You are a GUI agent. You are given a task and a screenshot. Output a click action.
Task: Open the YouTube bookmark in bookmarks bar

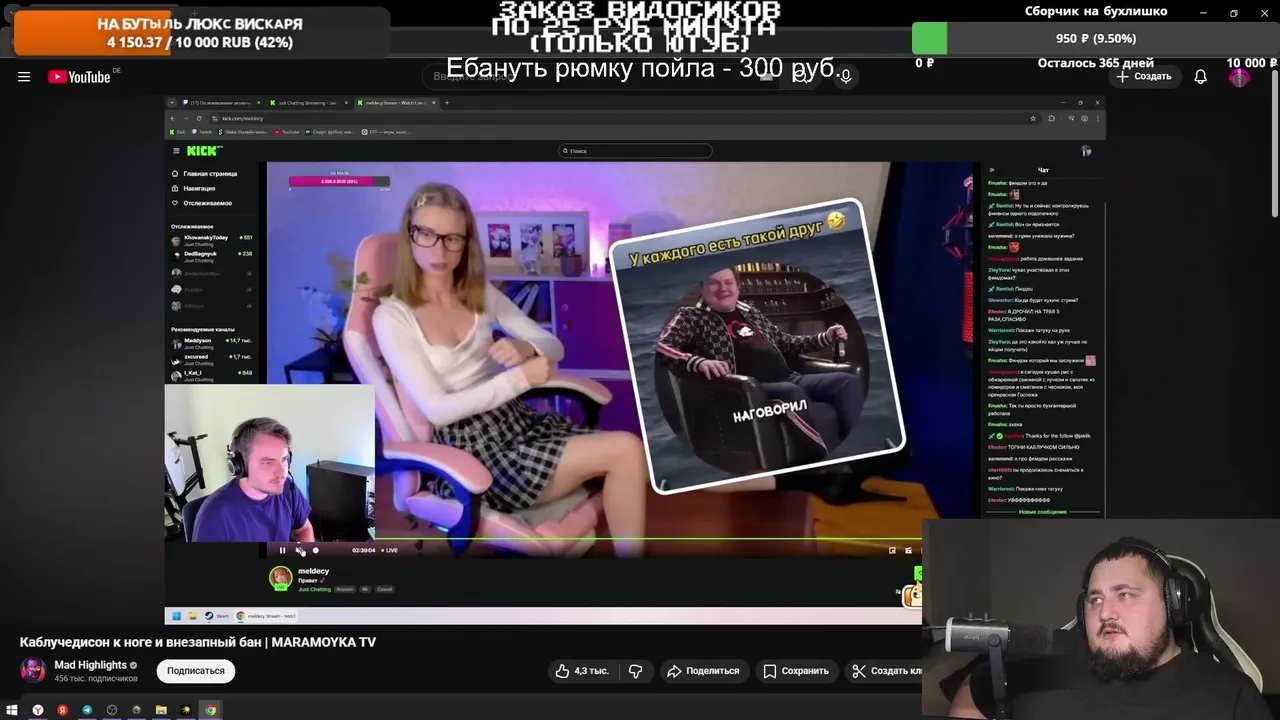pyautogui.click(x=287, y=132)
